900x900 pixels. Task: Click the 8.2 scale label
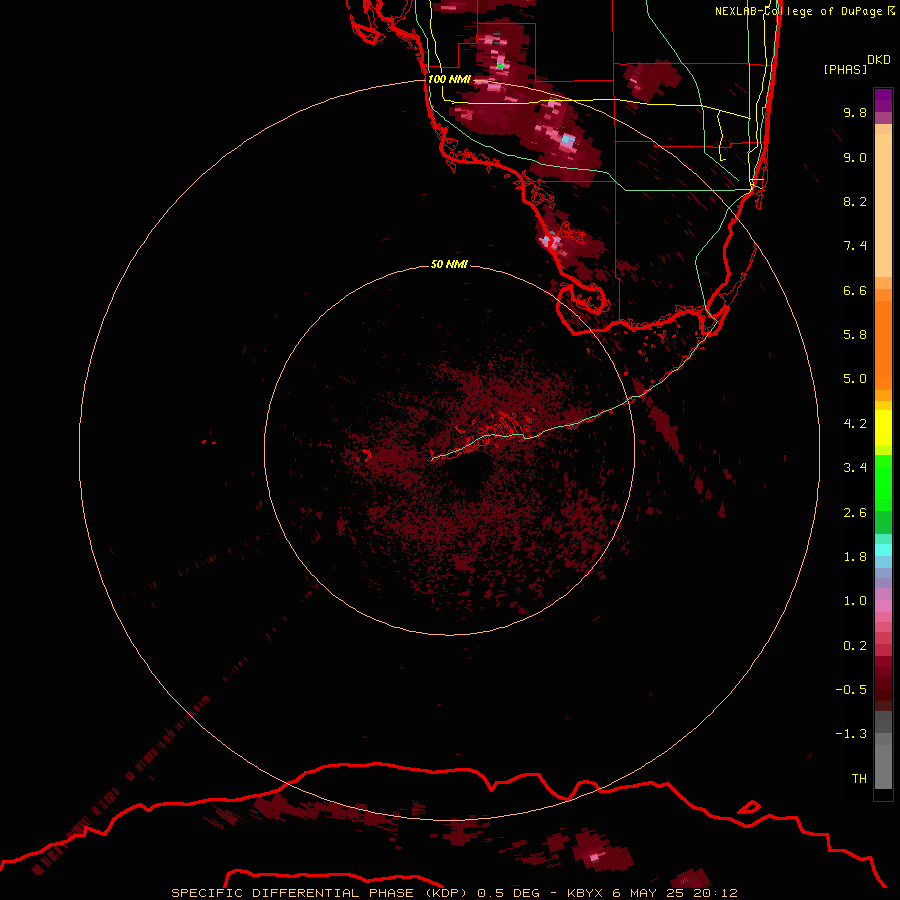click(855, 201)
